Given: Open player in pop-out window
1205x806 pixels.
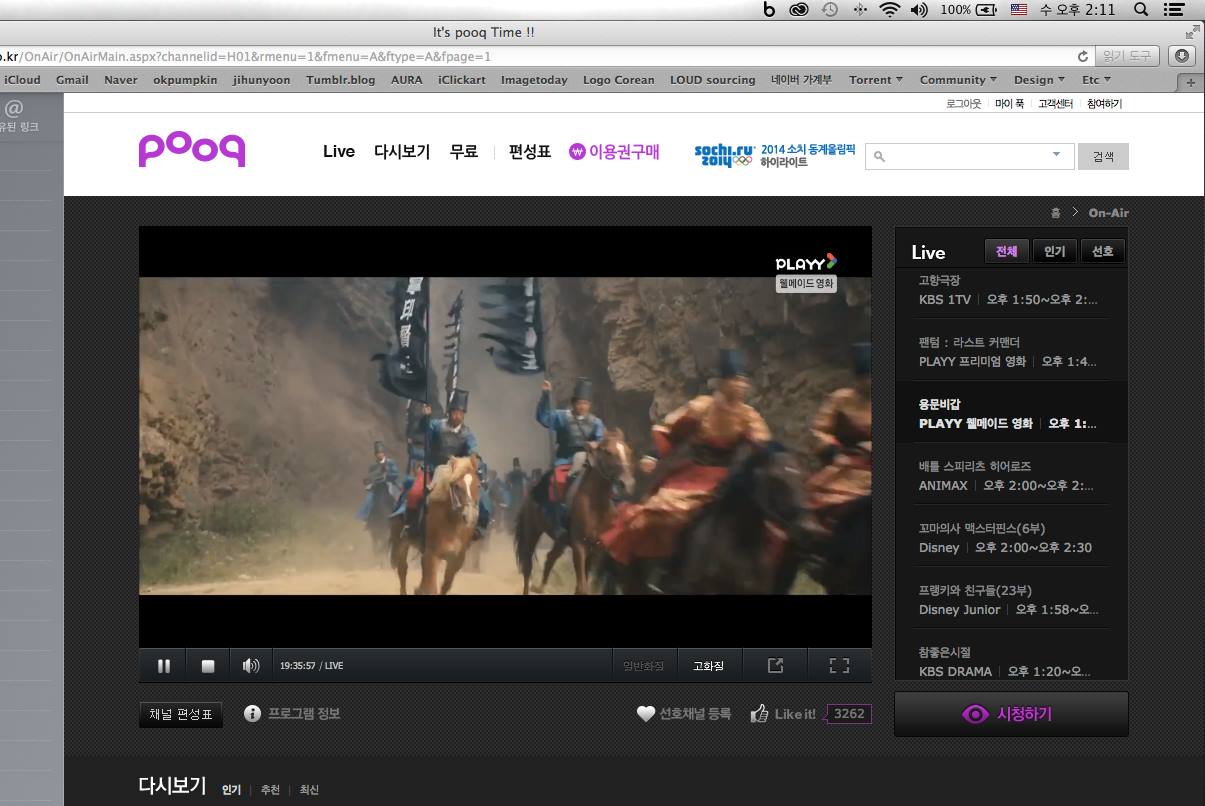Looking at the screenshot, I should click(x=775, y=665).
